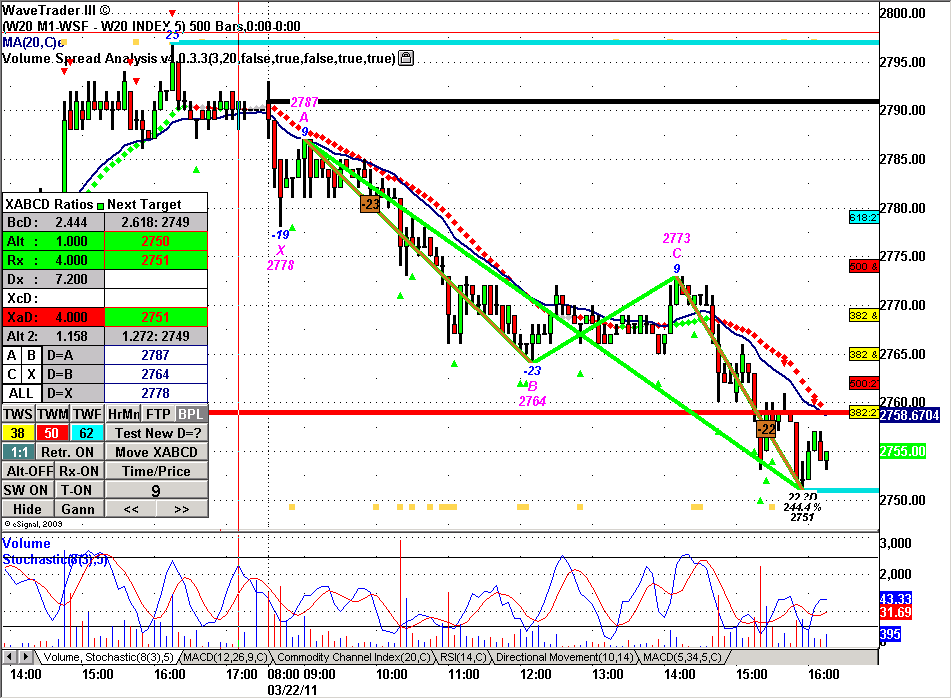The height and width of the screenshot is (699, 952).
Task: Click the D=X button
Action: (73, 393)
